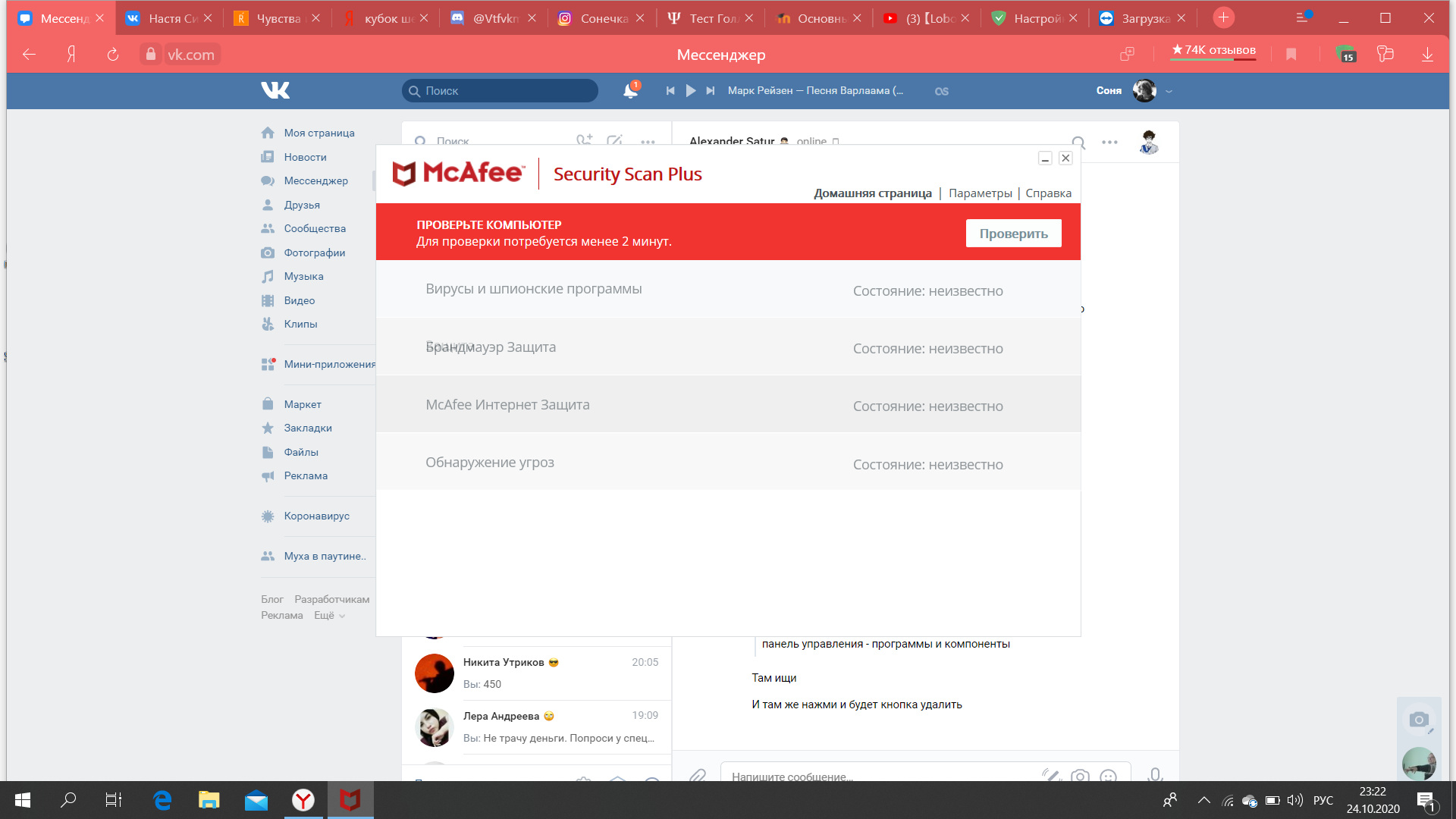The height and width of the screenshot is (819, 1456).
Task: Skip to previous track in VK player
Action: pyautogui.click(x=670, y=90)
